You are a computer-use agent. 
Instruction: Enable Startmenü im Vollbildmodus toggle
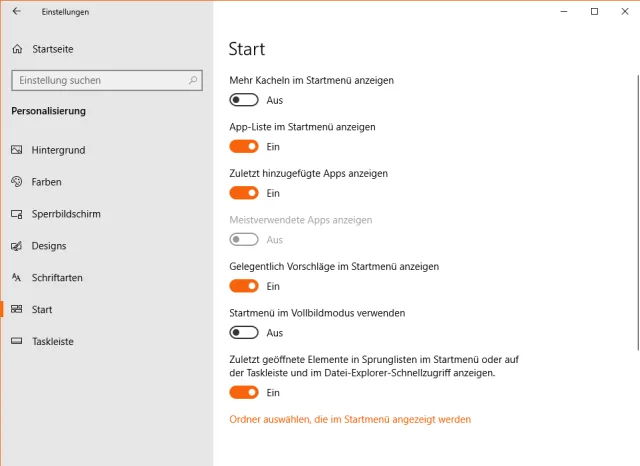244,333
